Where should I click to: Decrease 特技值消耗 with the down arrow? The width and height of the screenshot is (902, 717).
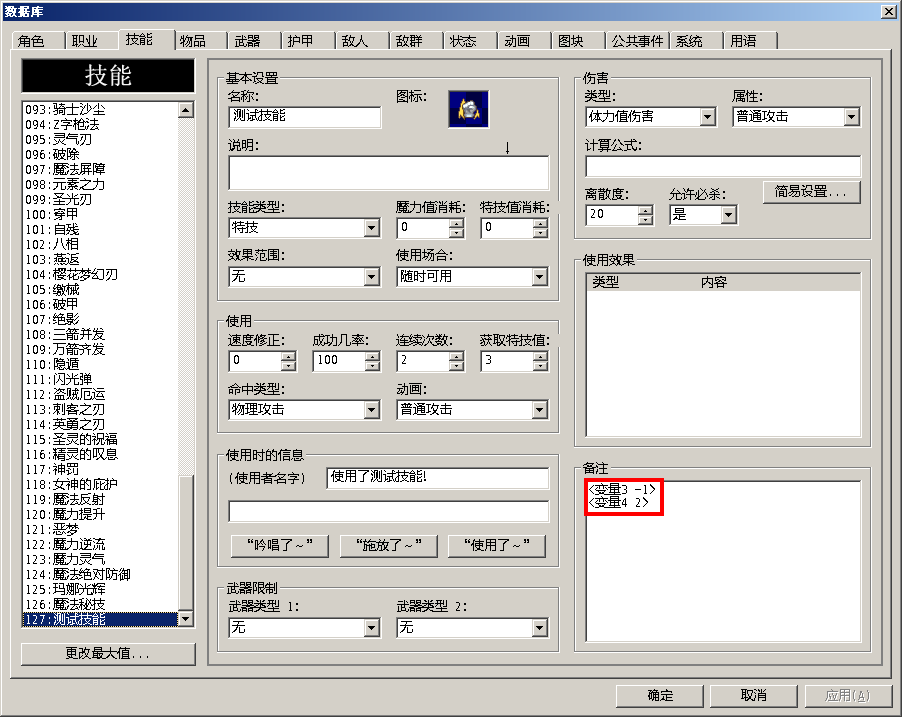[x=540, y=232]
